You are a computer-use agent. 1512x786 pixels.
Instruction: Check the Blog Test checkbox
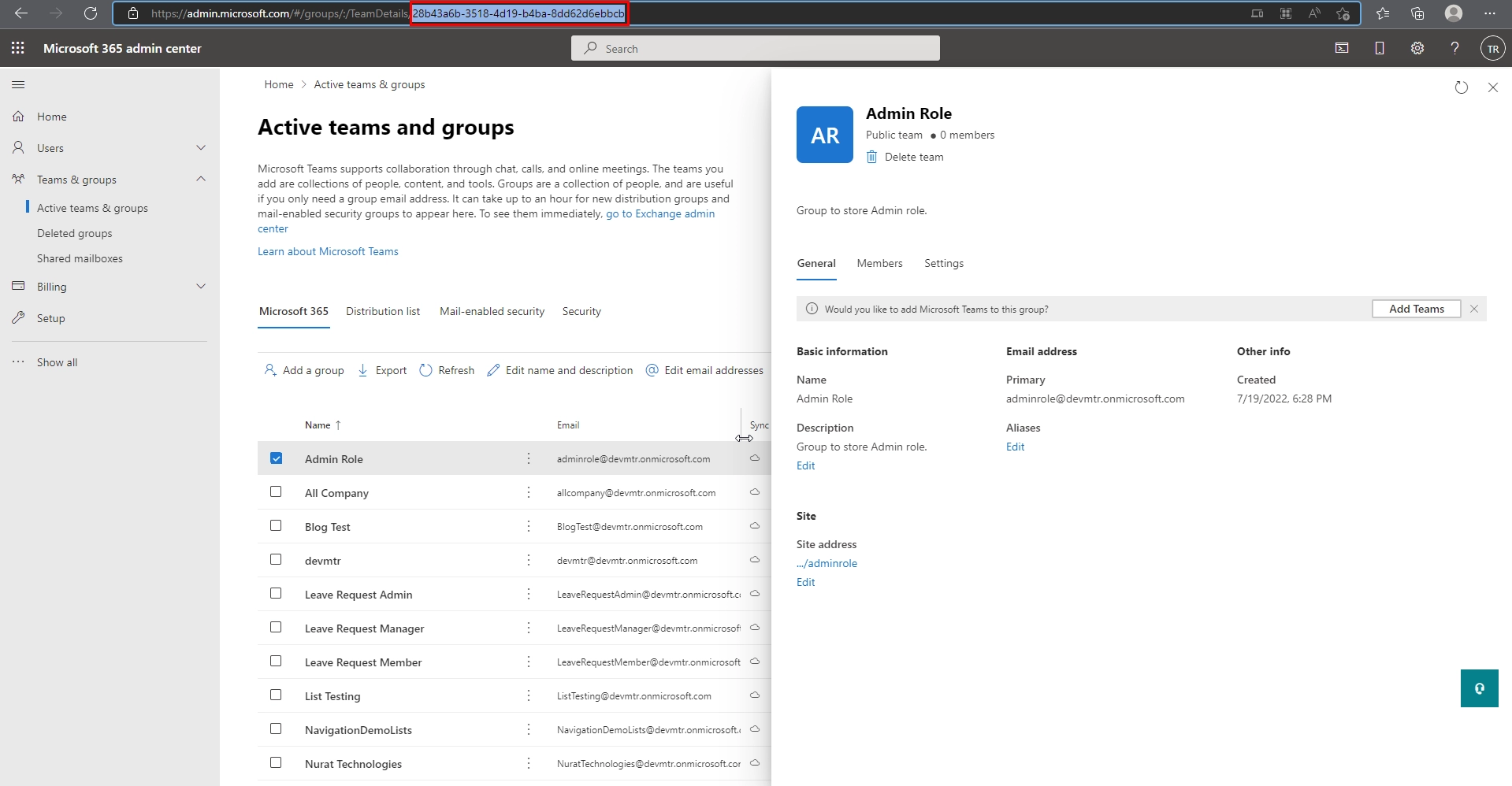pos(276,525)
